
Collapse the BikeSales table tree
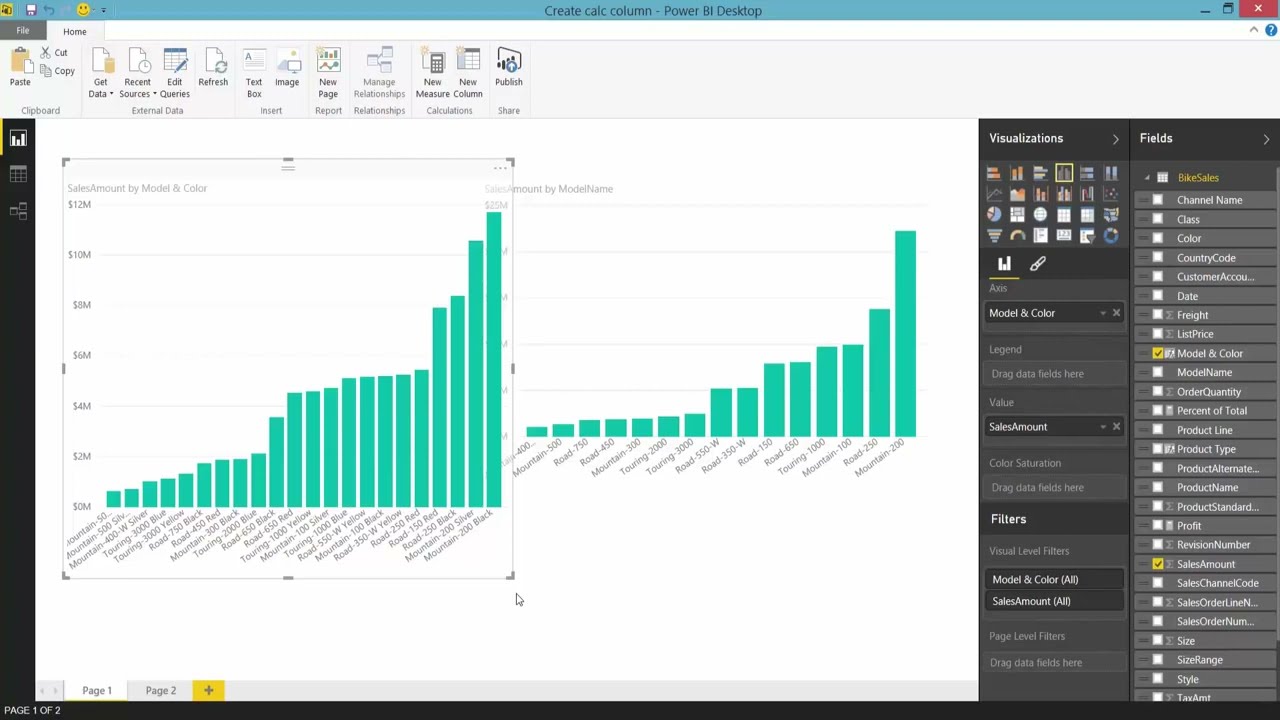point(1147,178)
